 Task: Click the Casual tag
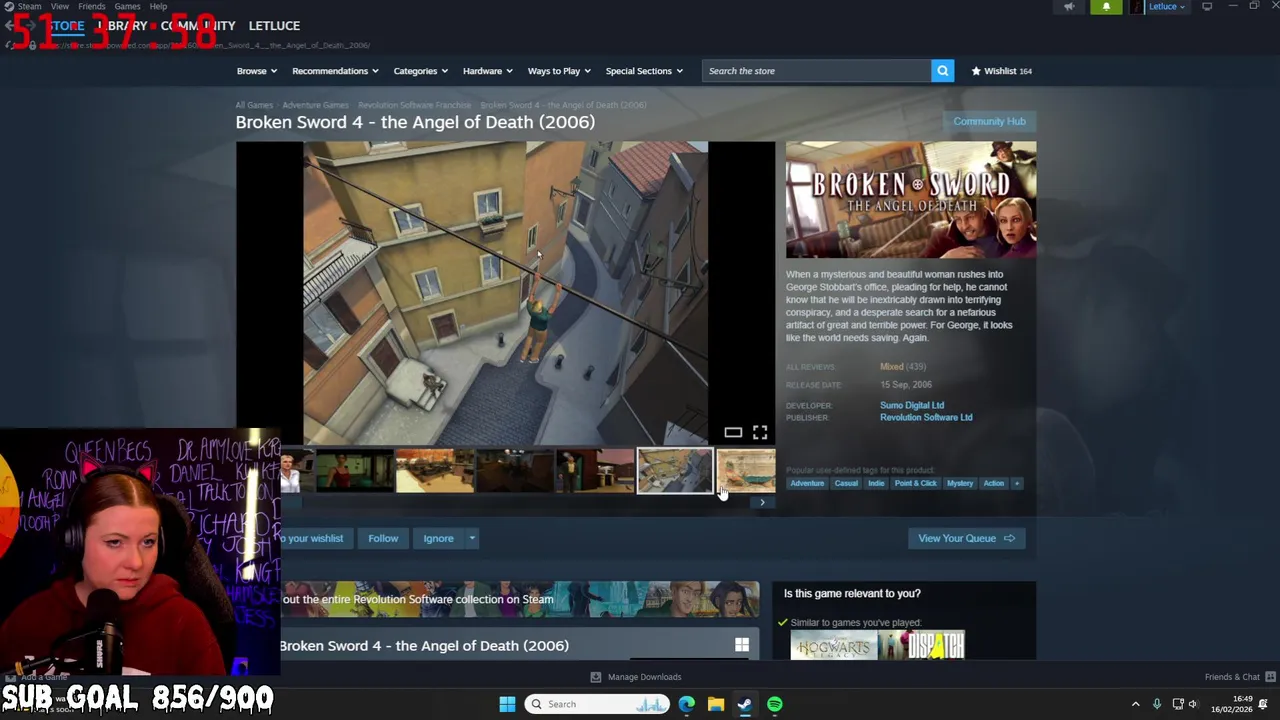pos(846,483)
